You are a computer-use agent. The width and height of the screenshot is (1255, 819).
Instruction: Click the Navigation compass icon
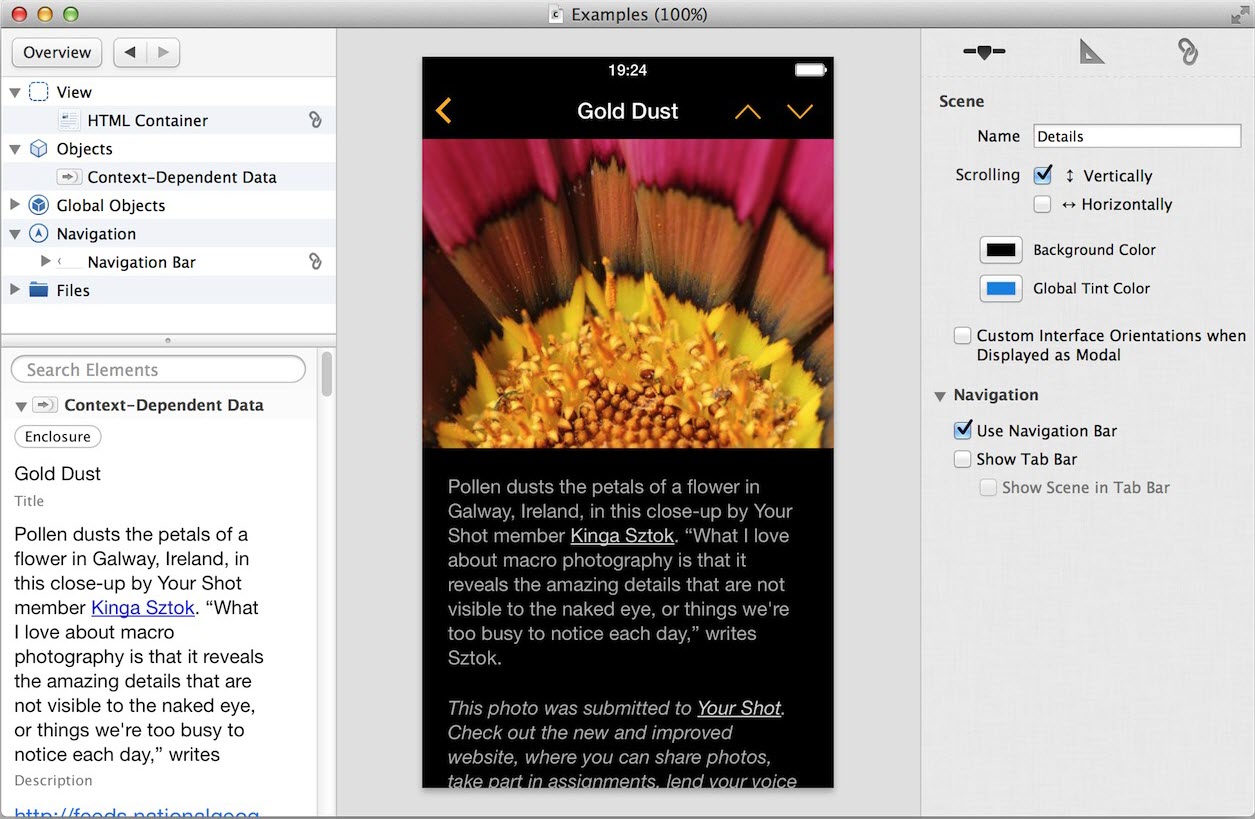tap(39, 234)
